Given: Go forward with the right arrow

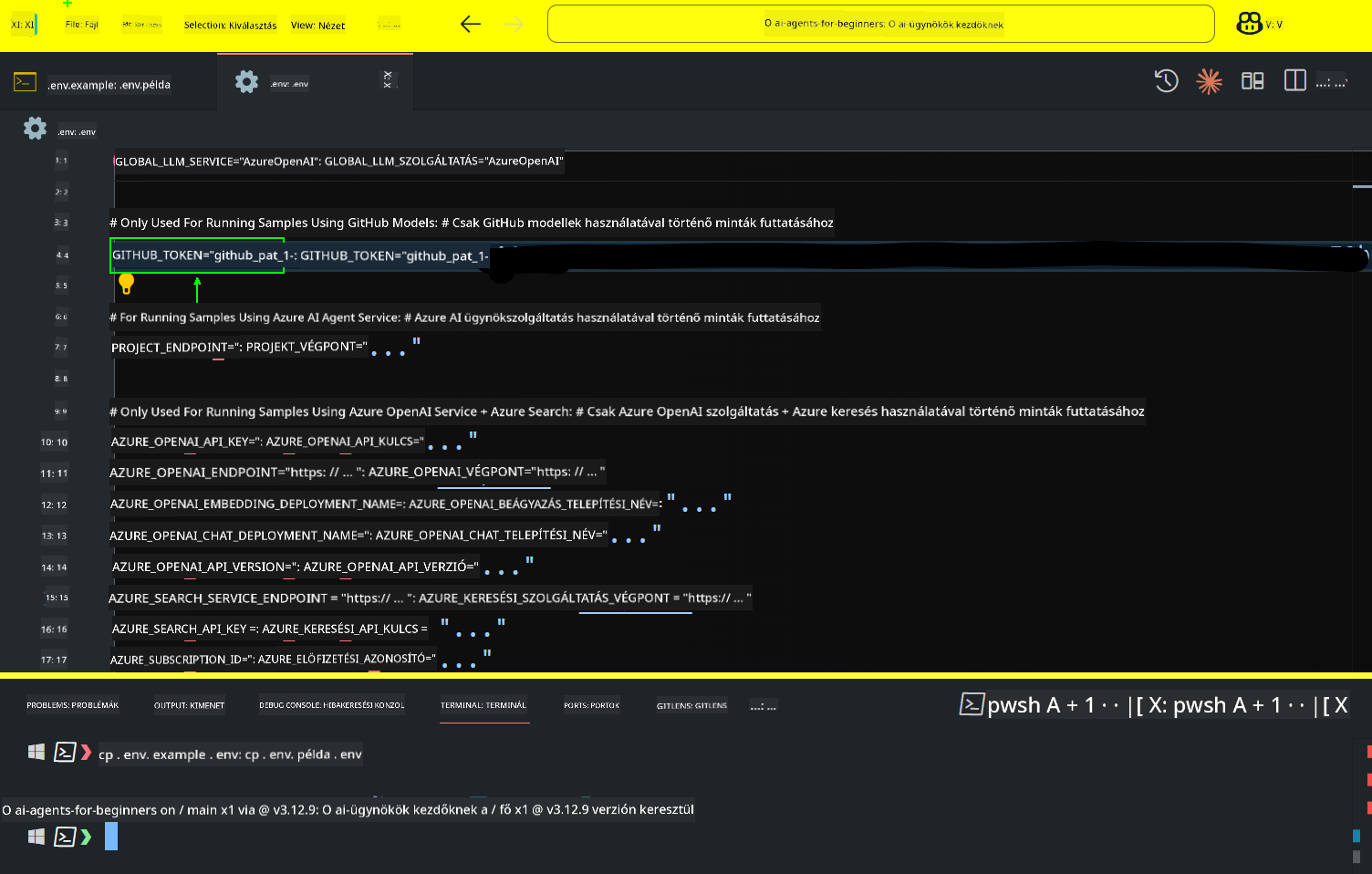Looking at the screenshot, I should pos(514,25).
